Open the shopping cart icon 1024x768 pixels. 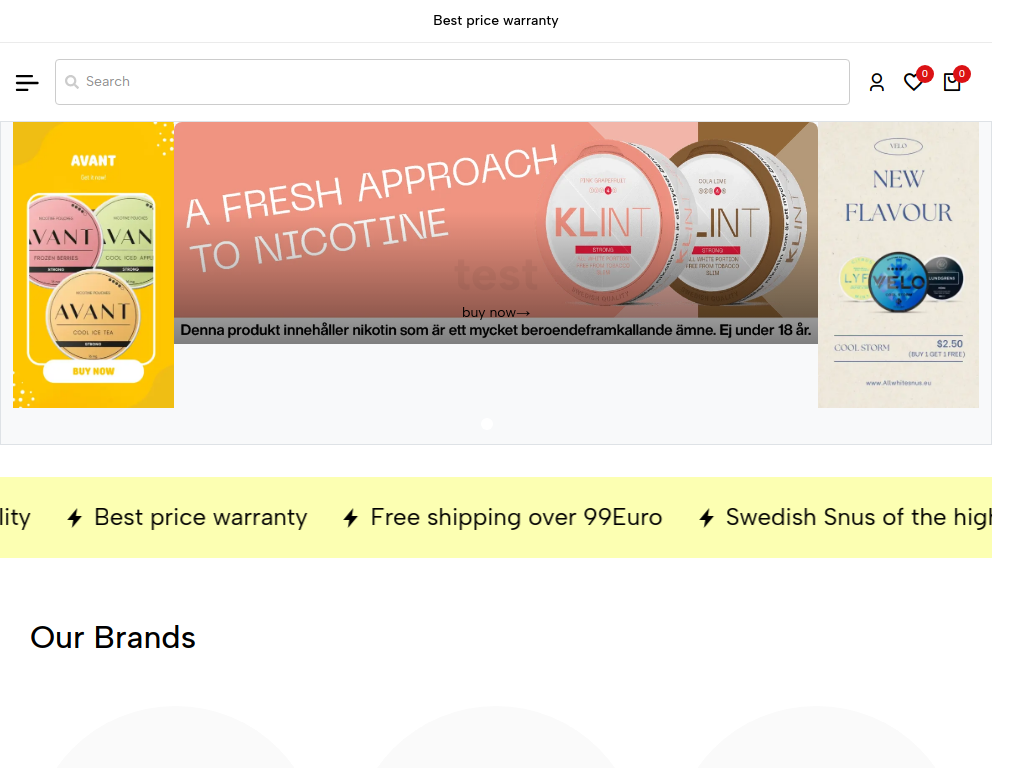(x=951, y=83)
